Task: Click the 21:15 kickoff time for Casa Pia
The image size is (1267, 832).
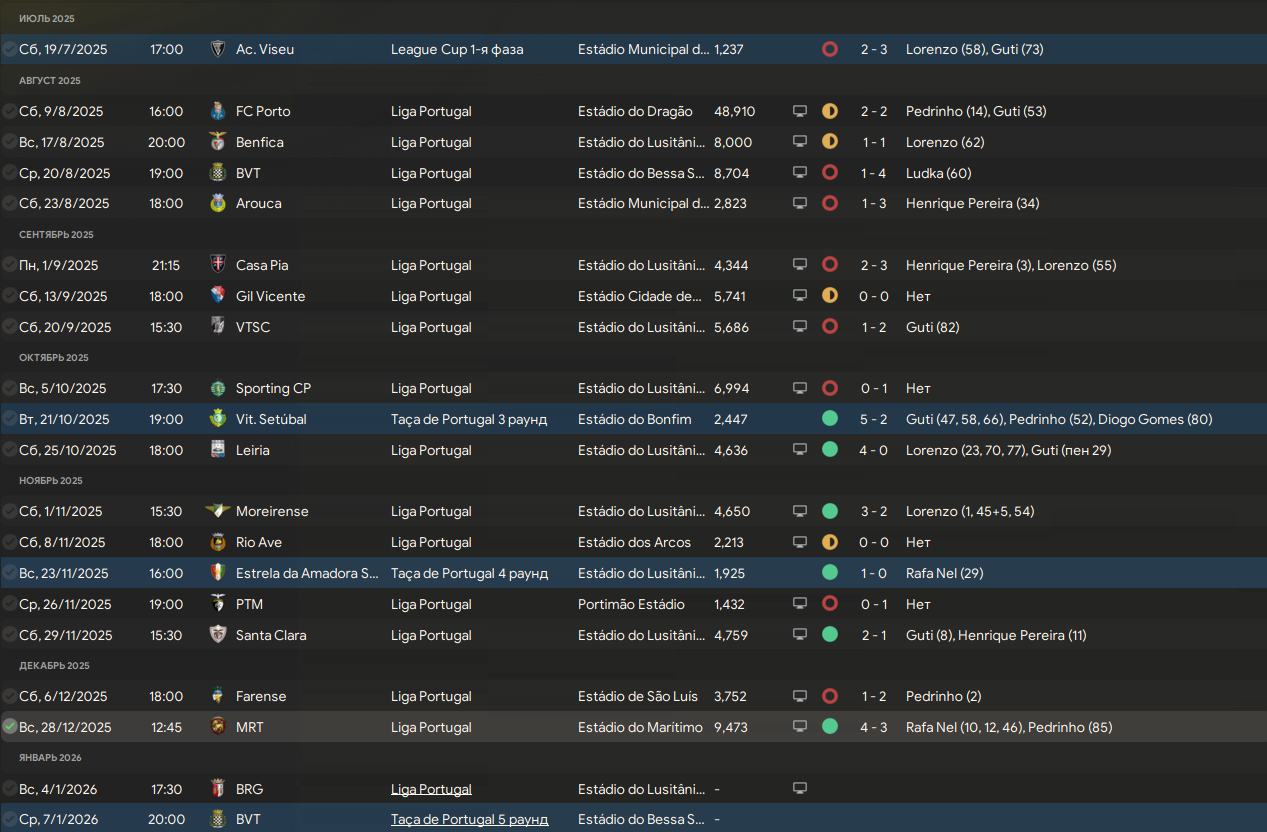Action: tap(165, 265)
